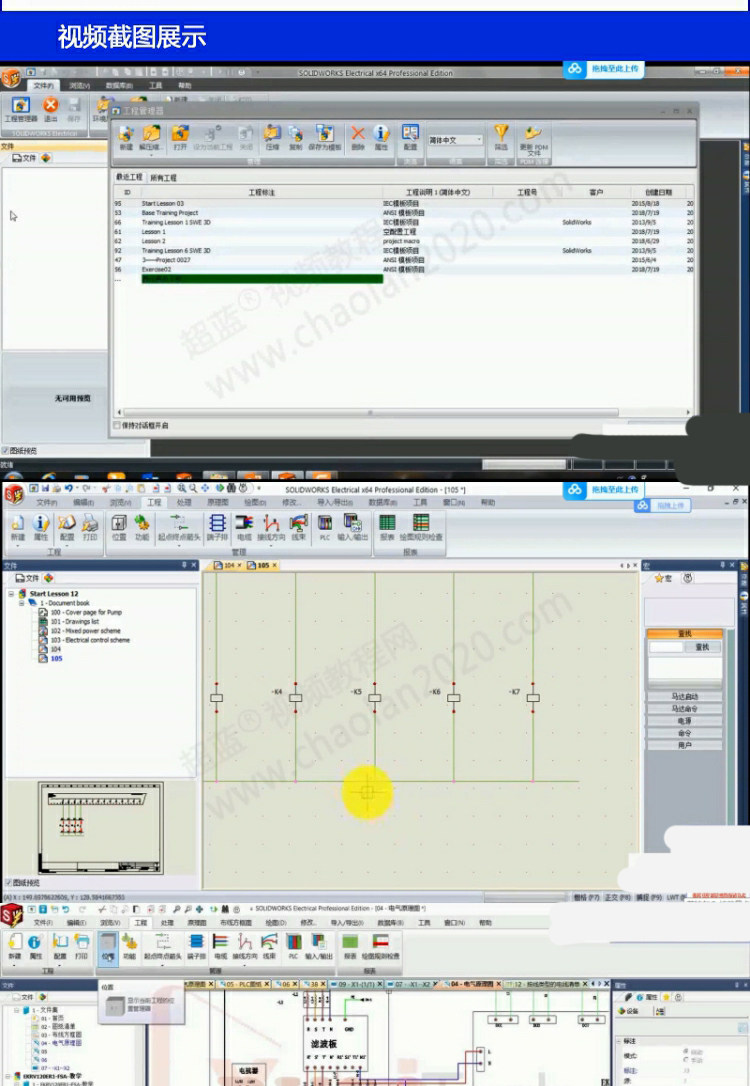The height and width of the screenshot is (1086, 750).
Task: Open 数据库 menu in top window
Action: tap(119, 85)
